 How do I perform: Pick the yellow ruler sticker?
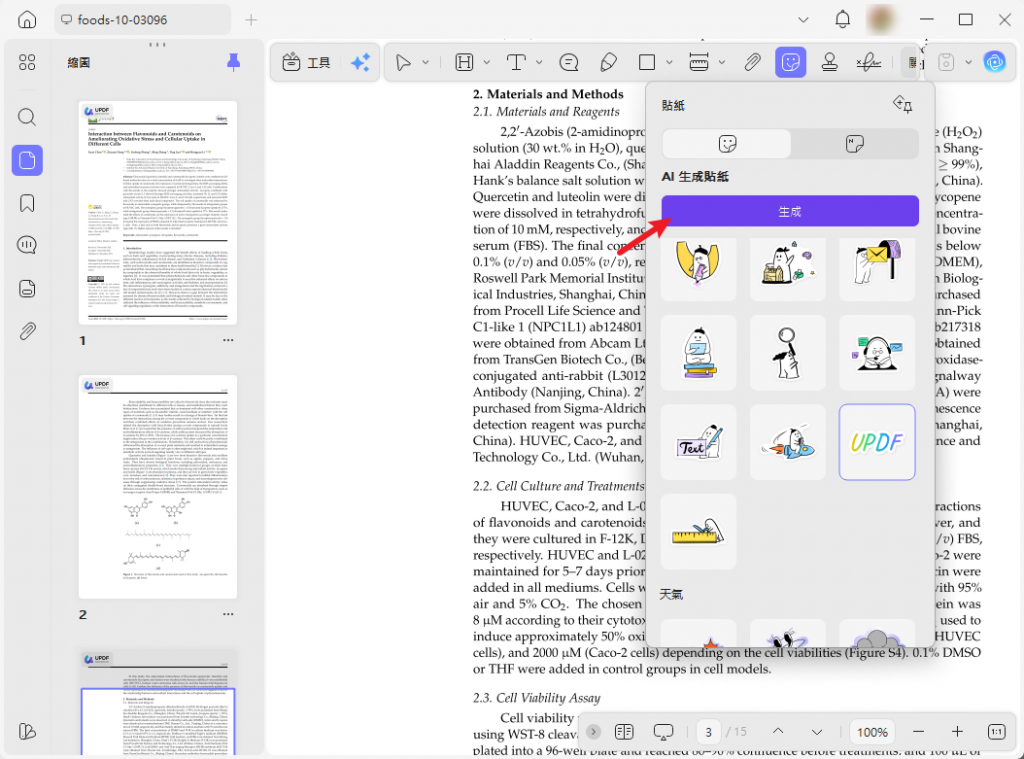click(x=698, y=532)
